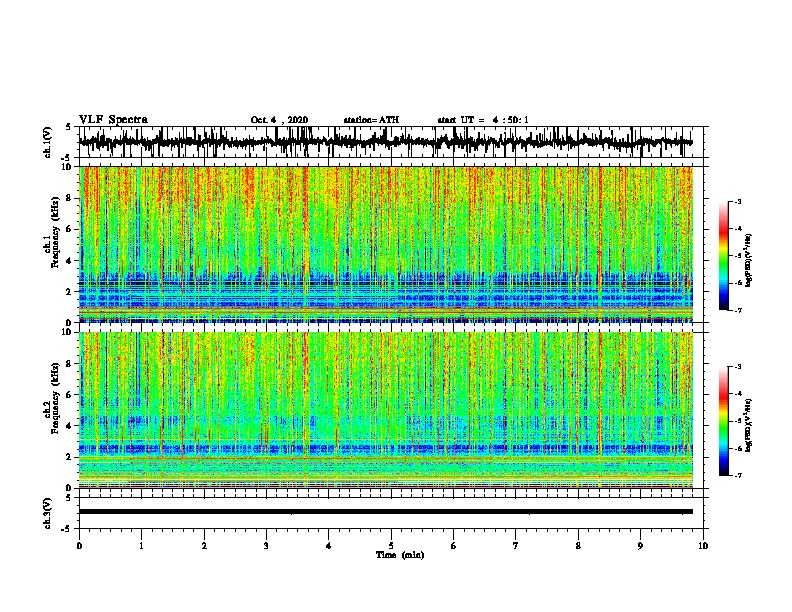
Task: Click the "-7" label on the ch.1 colorbar
Action: [737, 310]
